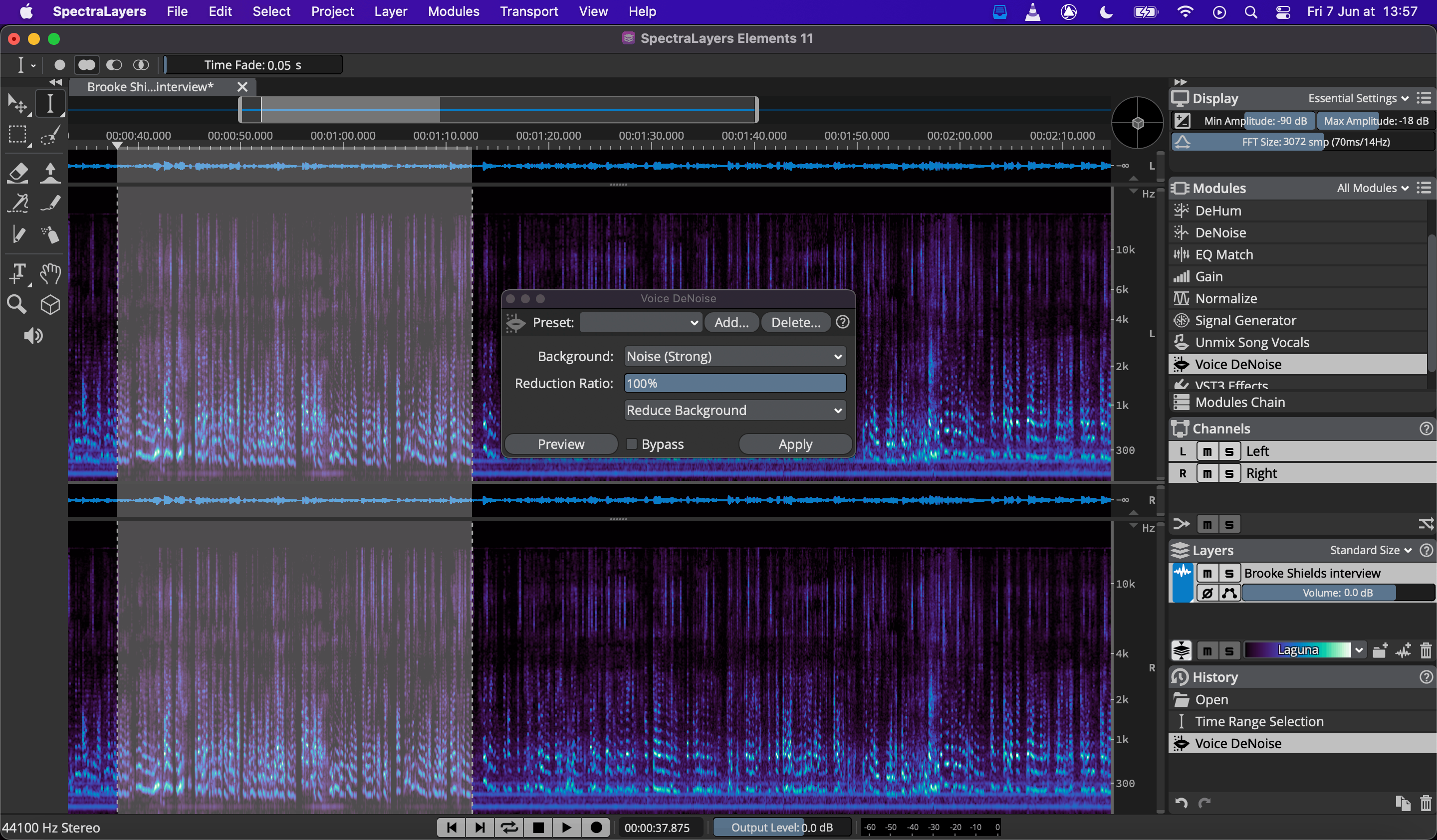Screen dimensions: 1437x840
Task: Open Voice DeNoise help question mark
Action: [842, 322]
